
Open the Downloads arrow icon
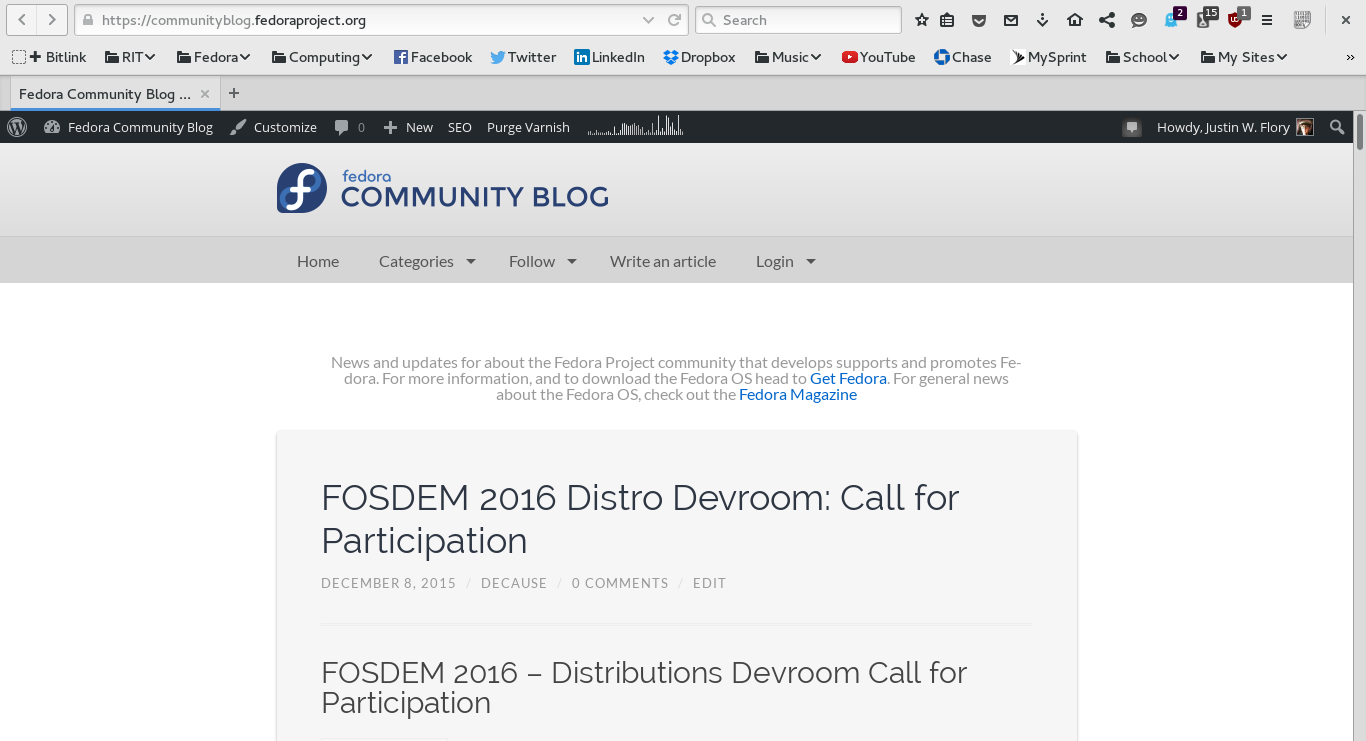tap(1043, 20)
